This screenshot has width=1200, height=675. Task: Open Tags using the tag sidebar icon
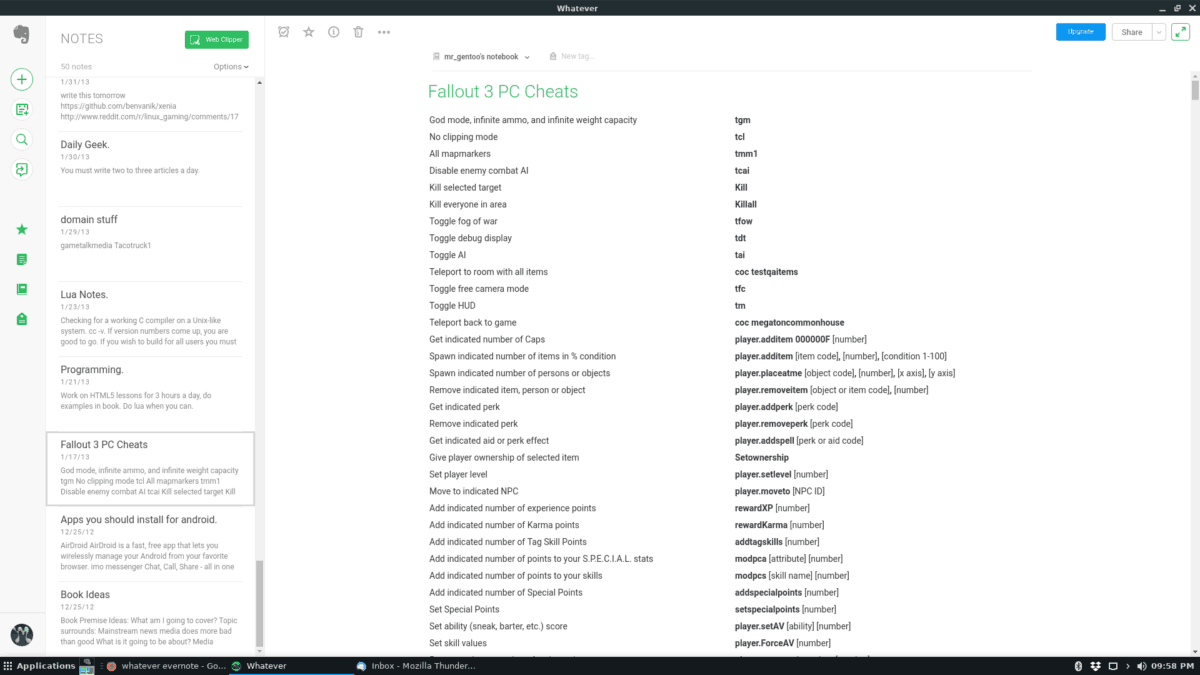click(x=21, y=318)
